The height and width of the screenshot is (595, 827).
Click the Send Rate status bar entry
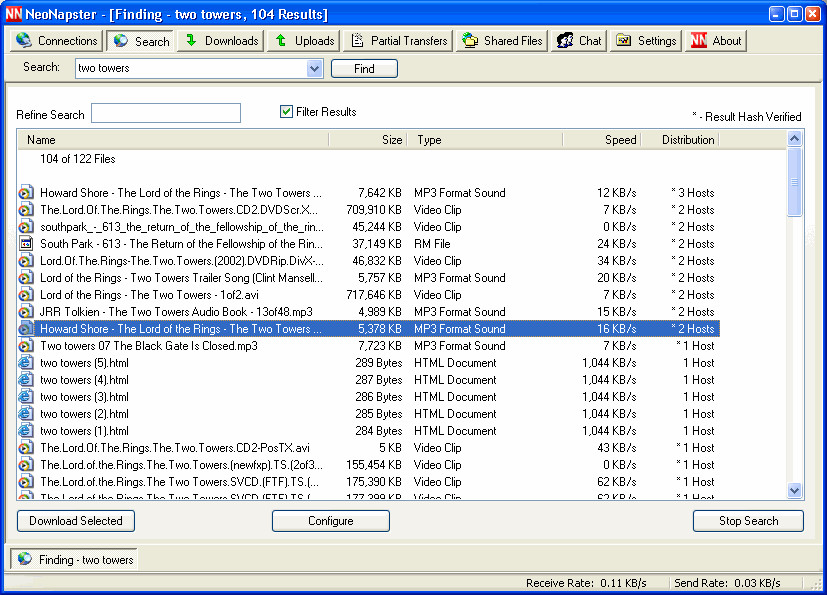pos(727,583)
